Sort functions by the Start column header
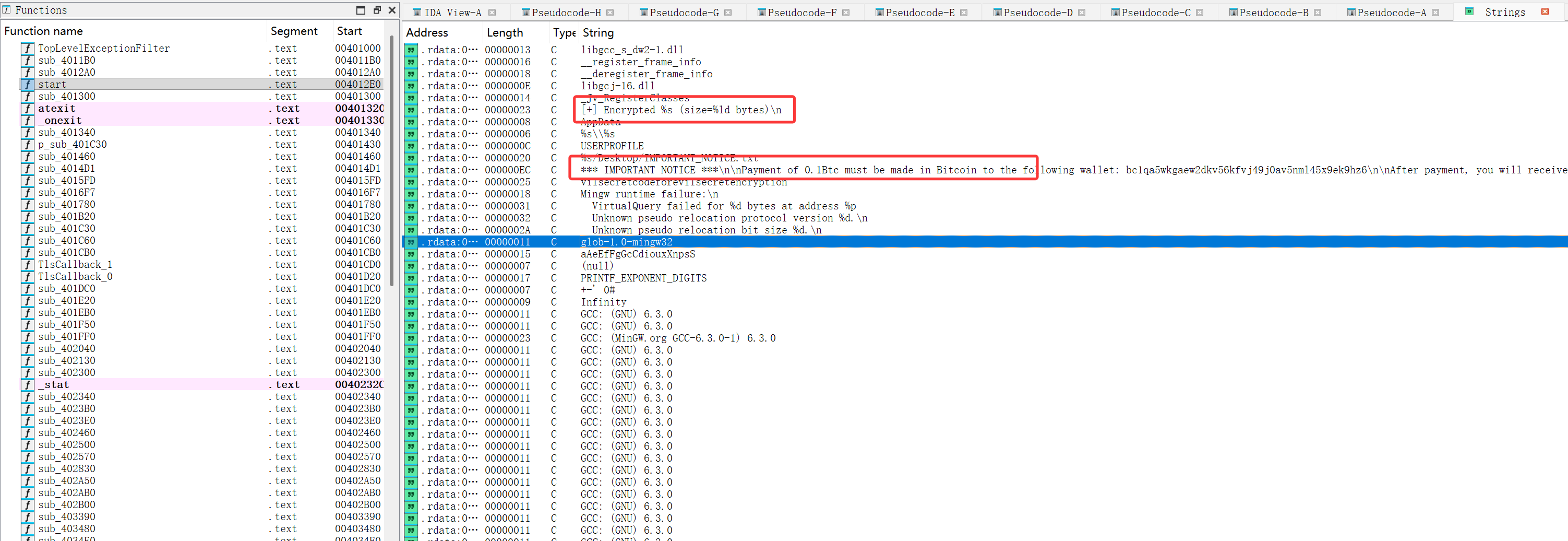 click(358, 31)
